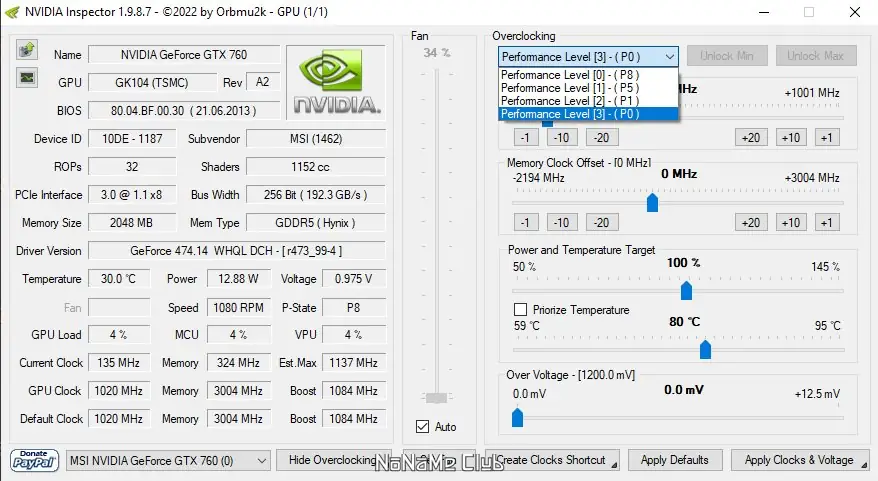878x481 pixels.
Task: Click the Shaders value 1152 cc
Action: pyautogui.click(x=316, y=167)
